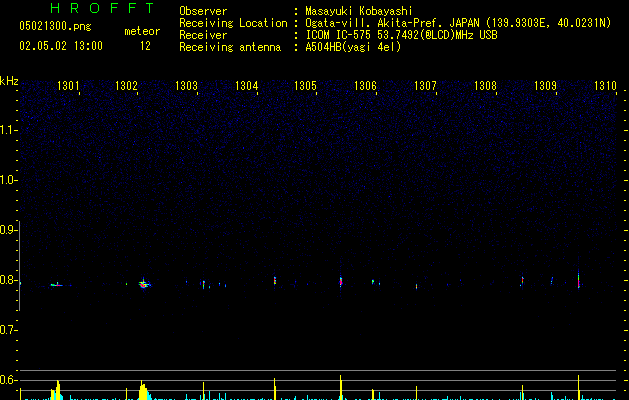
Task: Click the kHz axis unit label
Action: click(x=9, y=81)
